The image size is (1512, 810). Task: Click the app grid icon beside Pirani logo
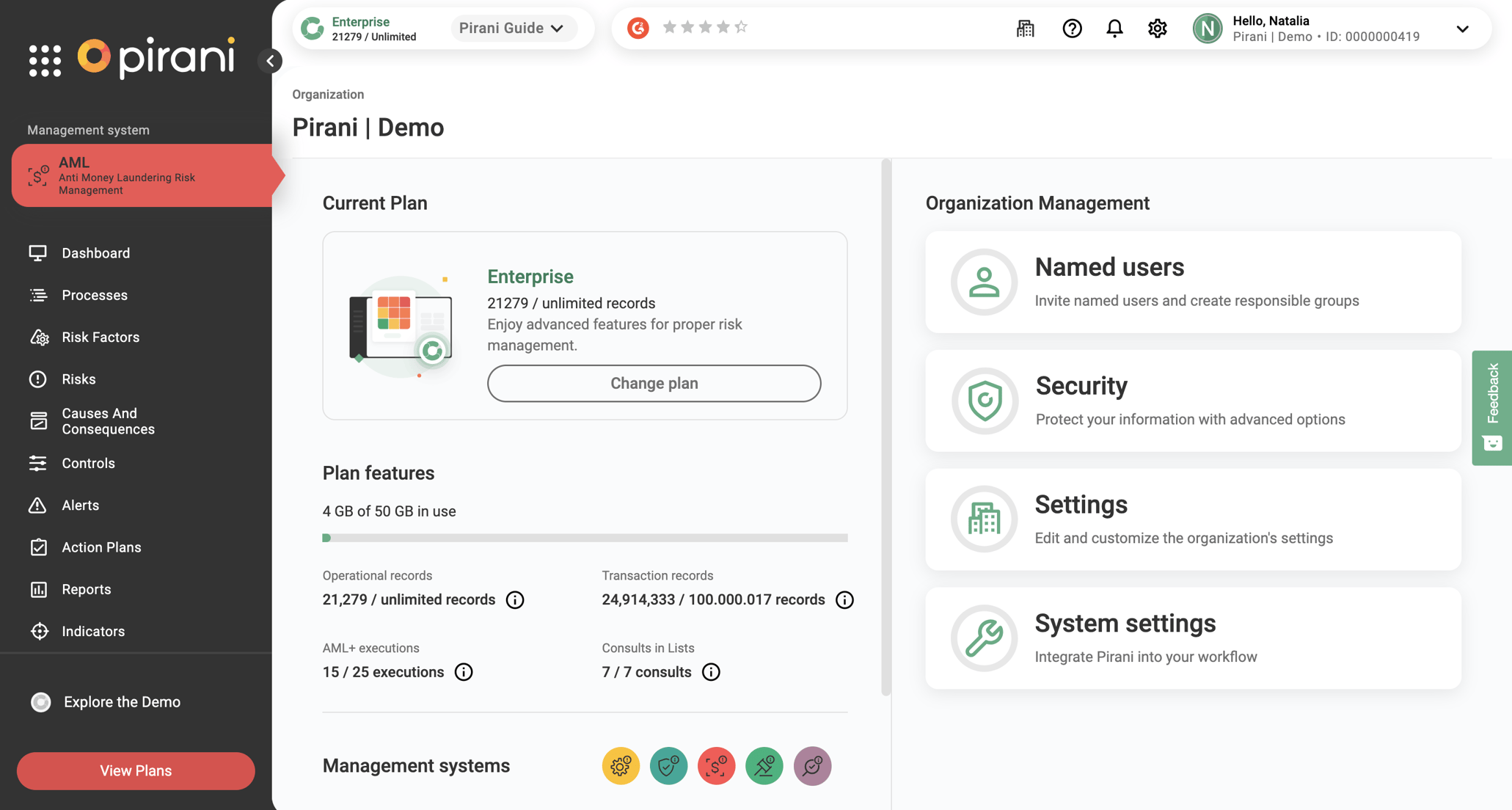click(x=45, y=59)
